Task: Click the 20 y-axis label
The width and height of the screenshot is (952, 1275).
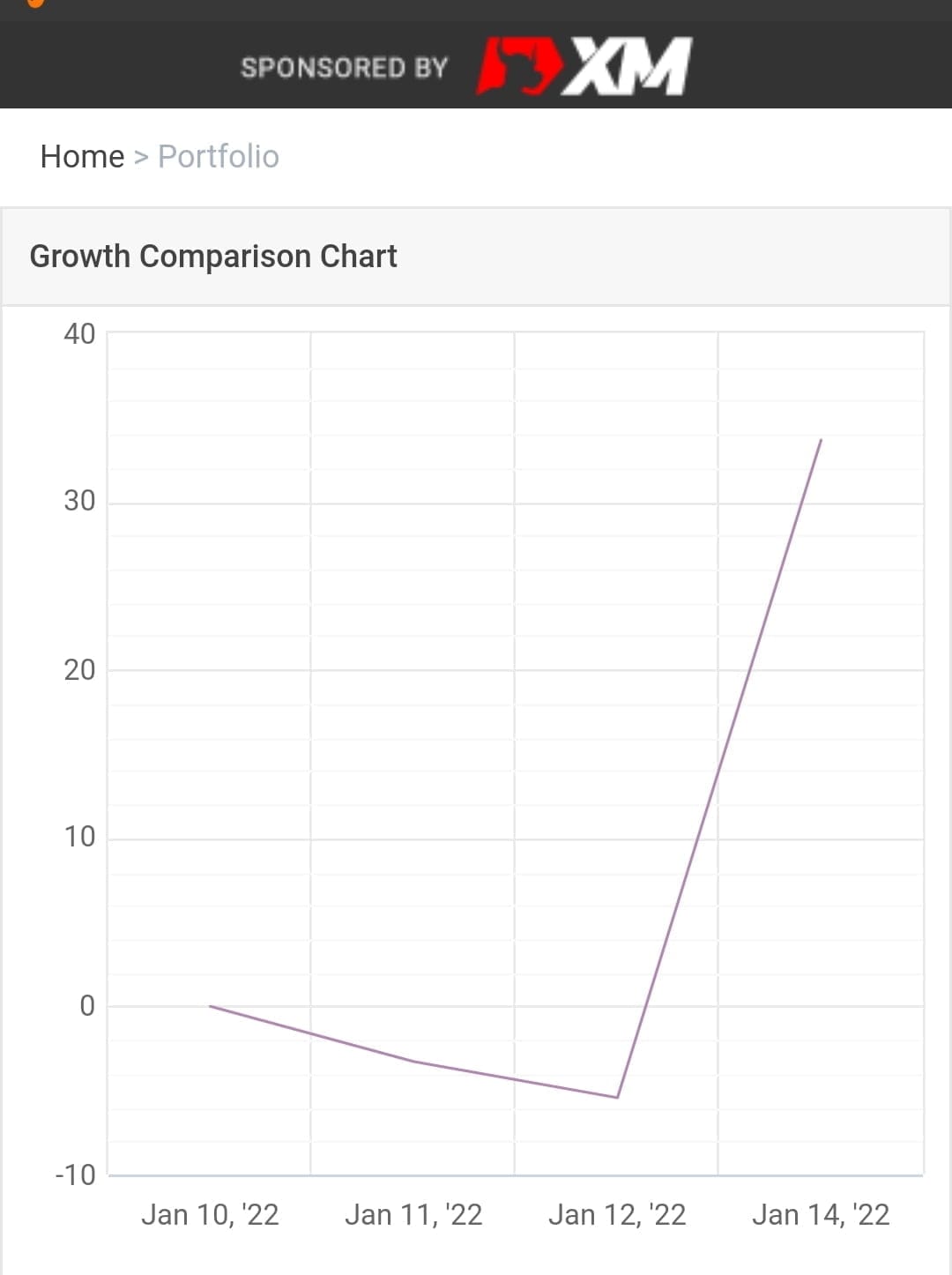Action: point(79,670)
